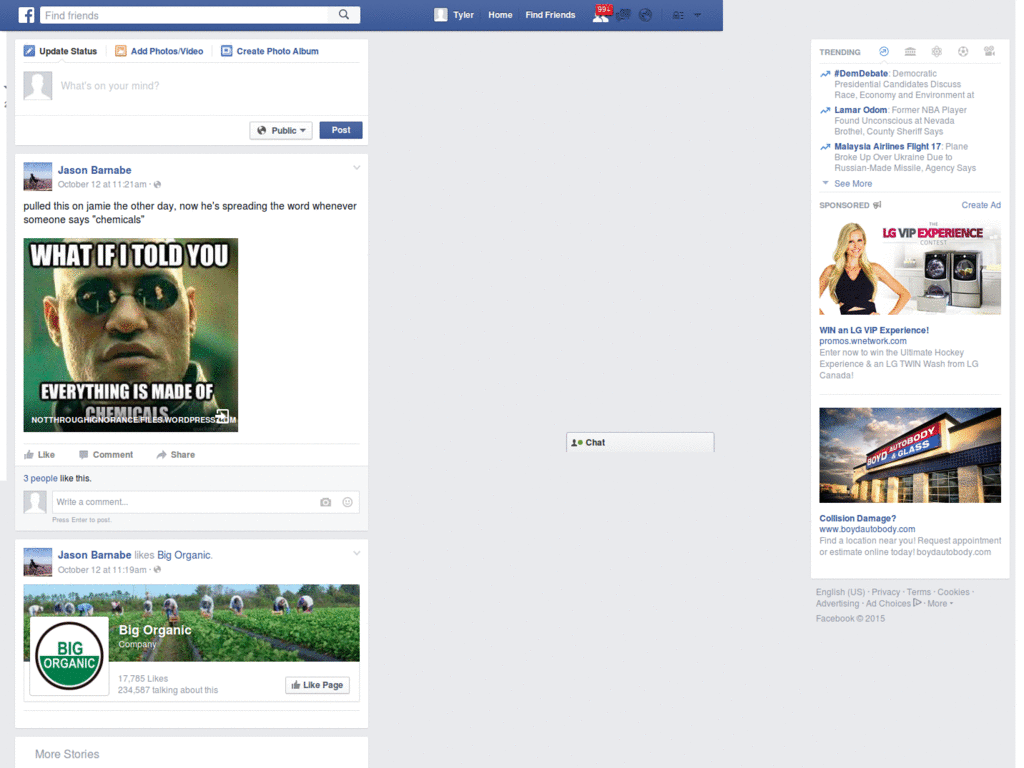Screen dimensions: 1024x768
Task: Open the Big Organic link in post header
Action: [x=184, y=555]
